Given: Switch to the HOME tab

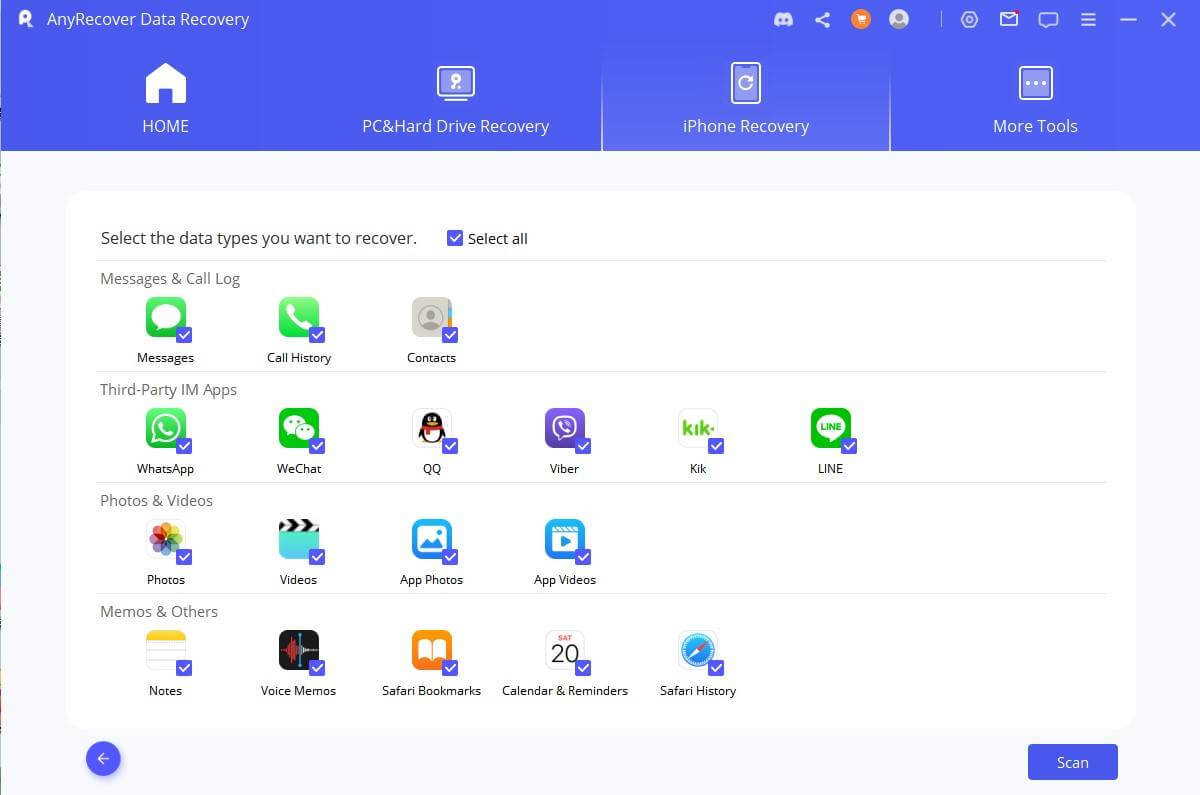Looking at the screenshot, I should [x=166, y=97].
